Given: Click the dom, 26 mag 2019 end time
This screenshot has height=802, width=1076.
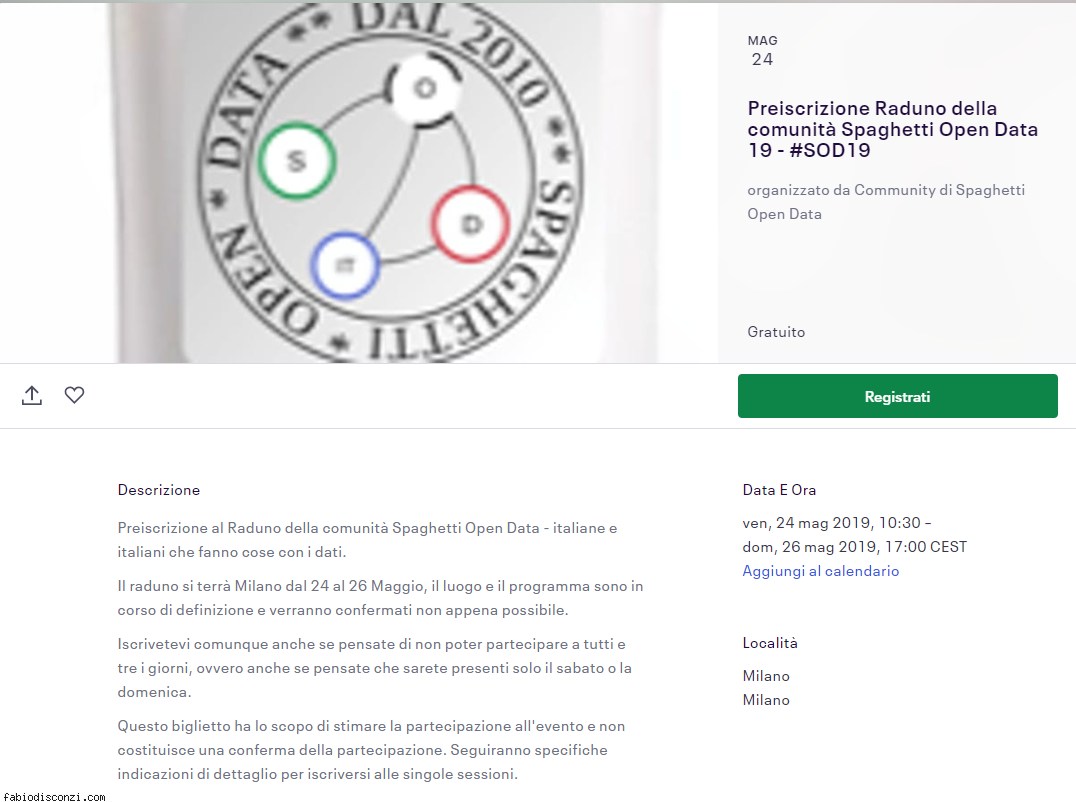Looking at the screenshot, I should point(854,547).
